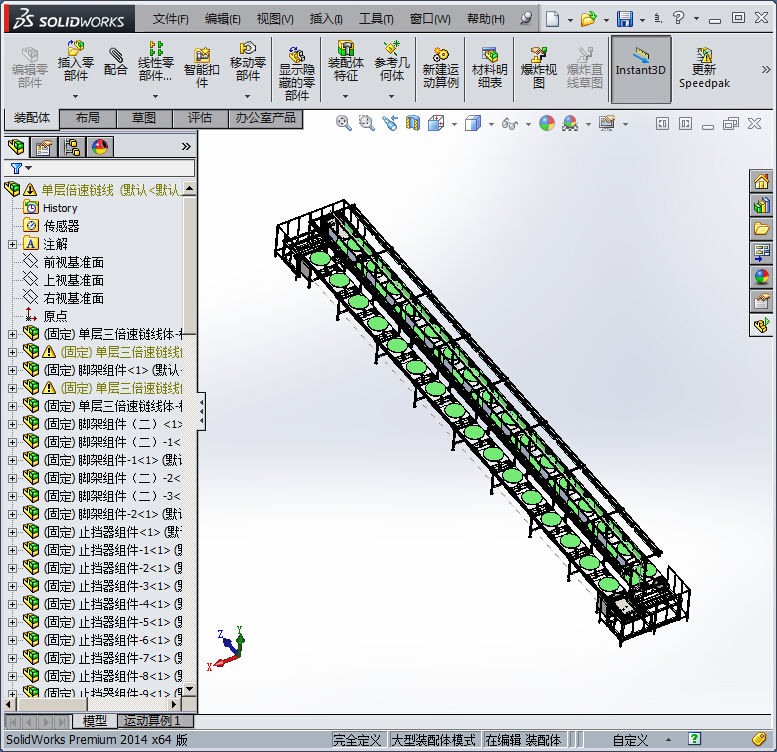Click Zoom to Fit magnifier icon

pyautogui.click(x=343, y=123)
